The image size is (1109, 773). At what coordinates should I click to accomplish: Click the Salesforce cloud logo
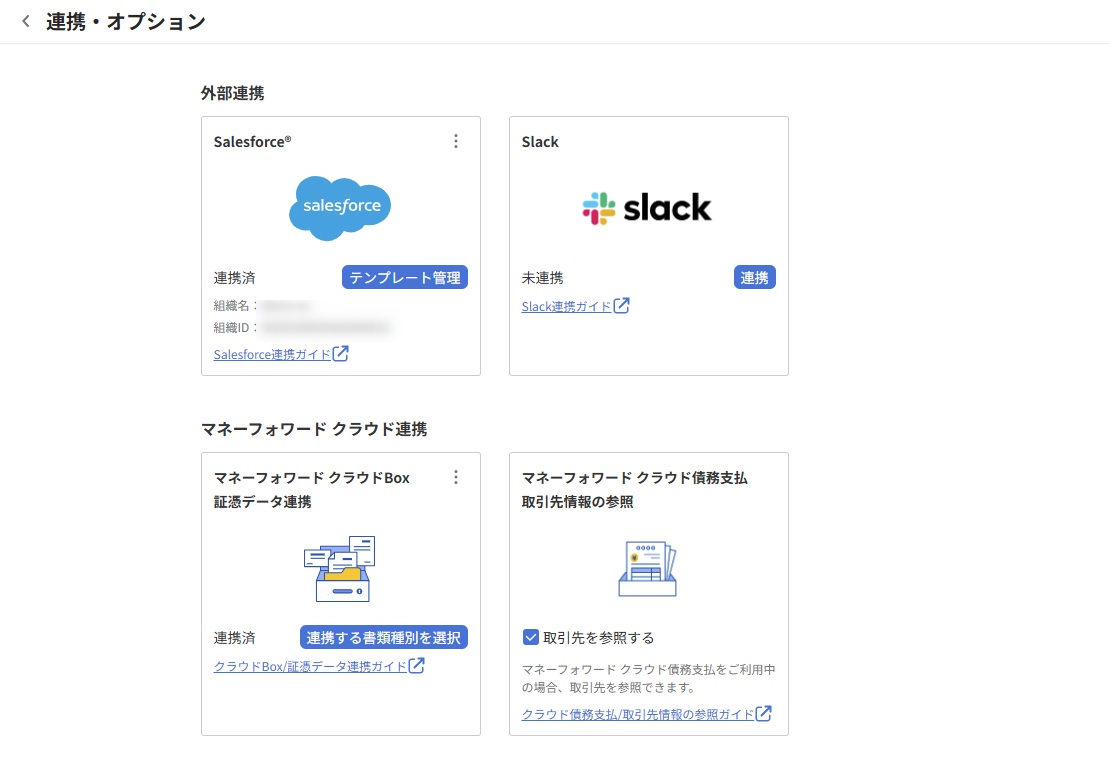tap(340, 207)
